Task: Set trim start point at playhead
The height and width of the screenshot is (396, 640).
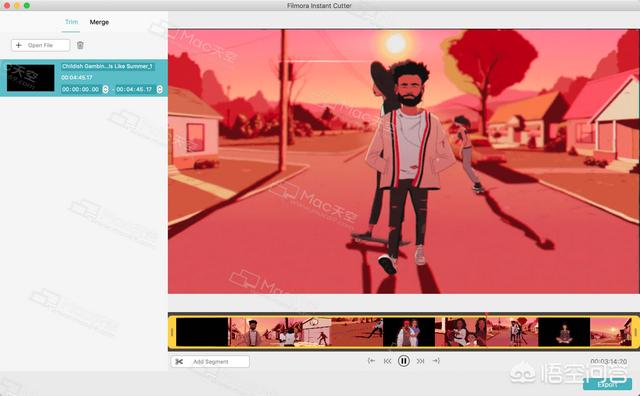Action: [371, 361]
